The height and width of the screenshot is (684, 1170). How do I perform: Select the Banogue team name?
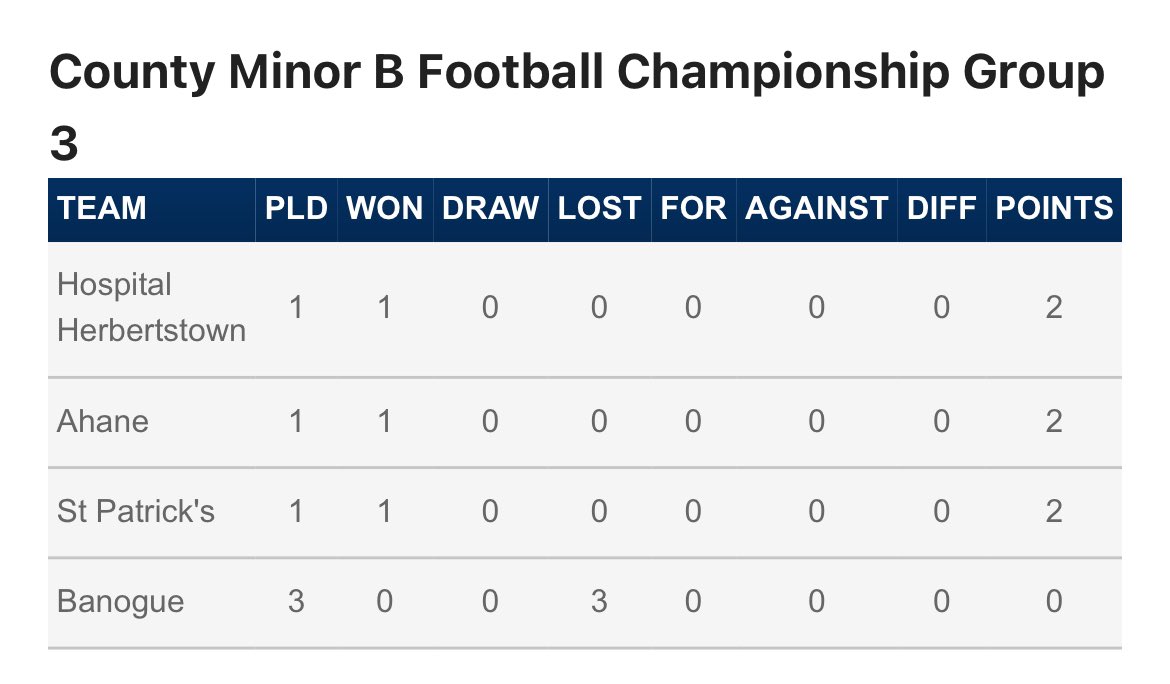(120, 602)
